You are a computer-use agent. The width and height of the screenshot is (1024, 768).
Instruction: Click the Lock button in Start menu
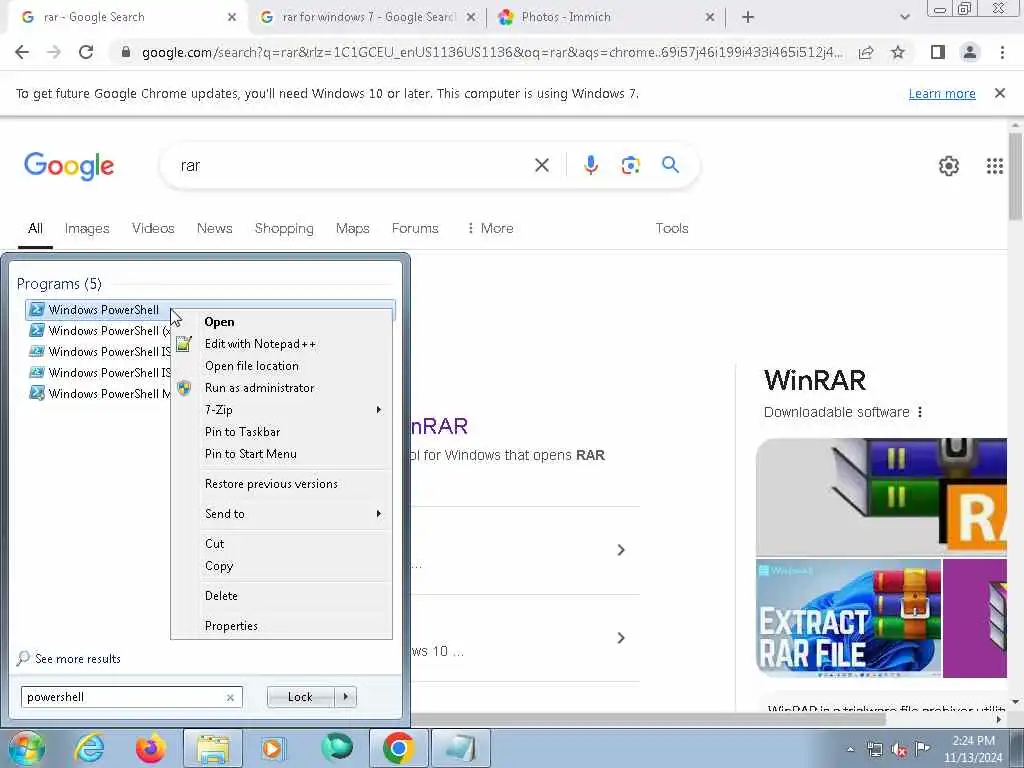click(x=301, y=697)
